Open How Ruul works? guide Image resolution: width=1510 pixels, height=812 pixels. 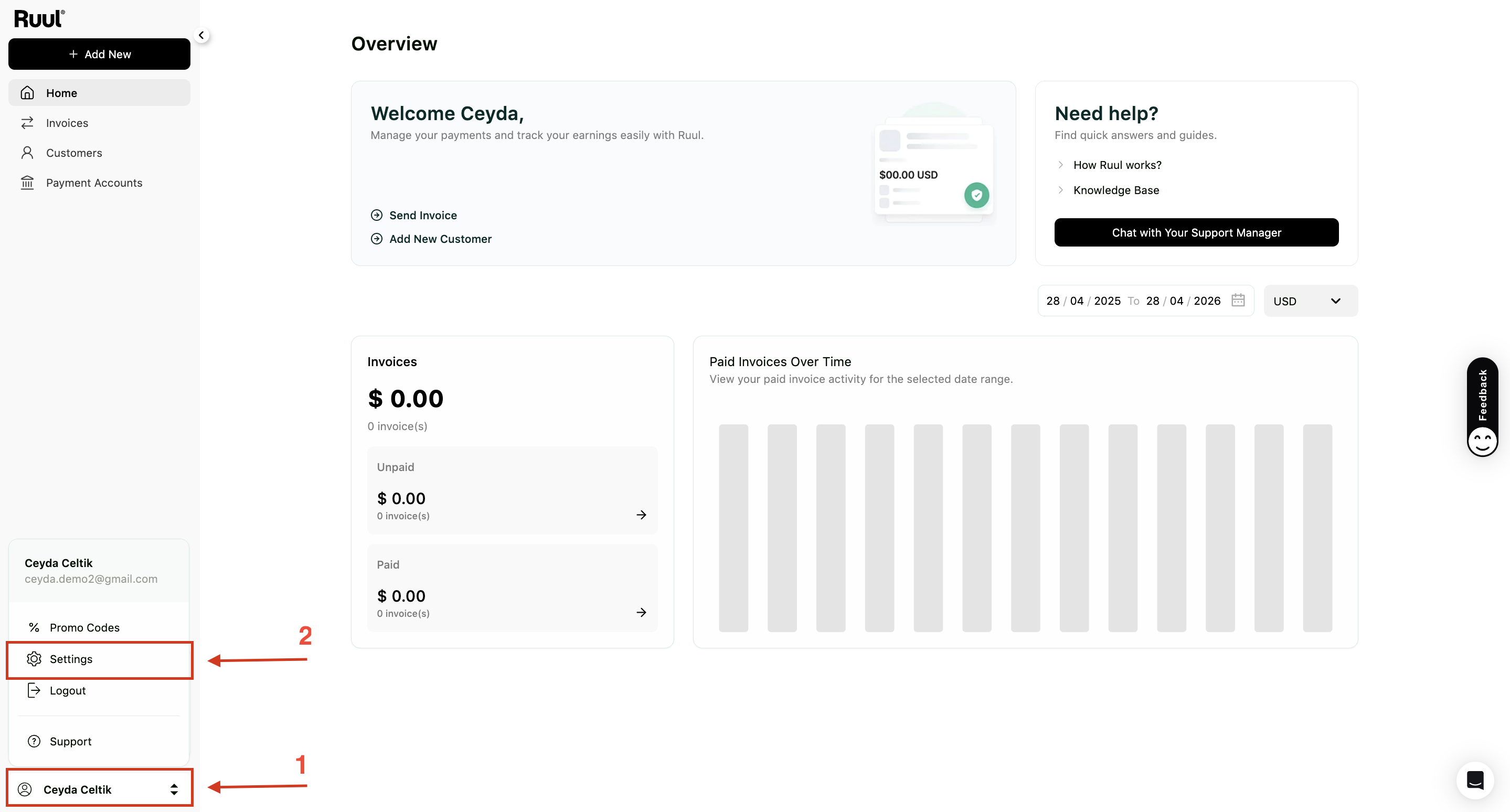(x=1116, y=165)
